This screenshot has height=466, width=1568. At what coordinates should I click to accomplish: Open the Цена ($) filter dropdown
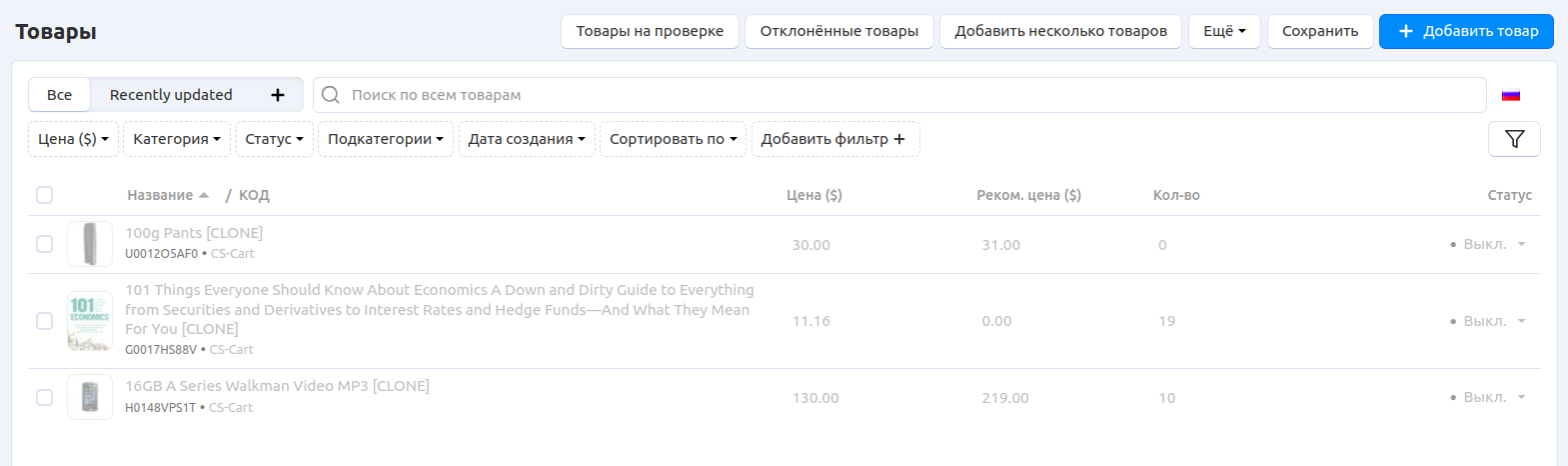coord(73,139)
